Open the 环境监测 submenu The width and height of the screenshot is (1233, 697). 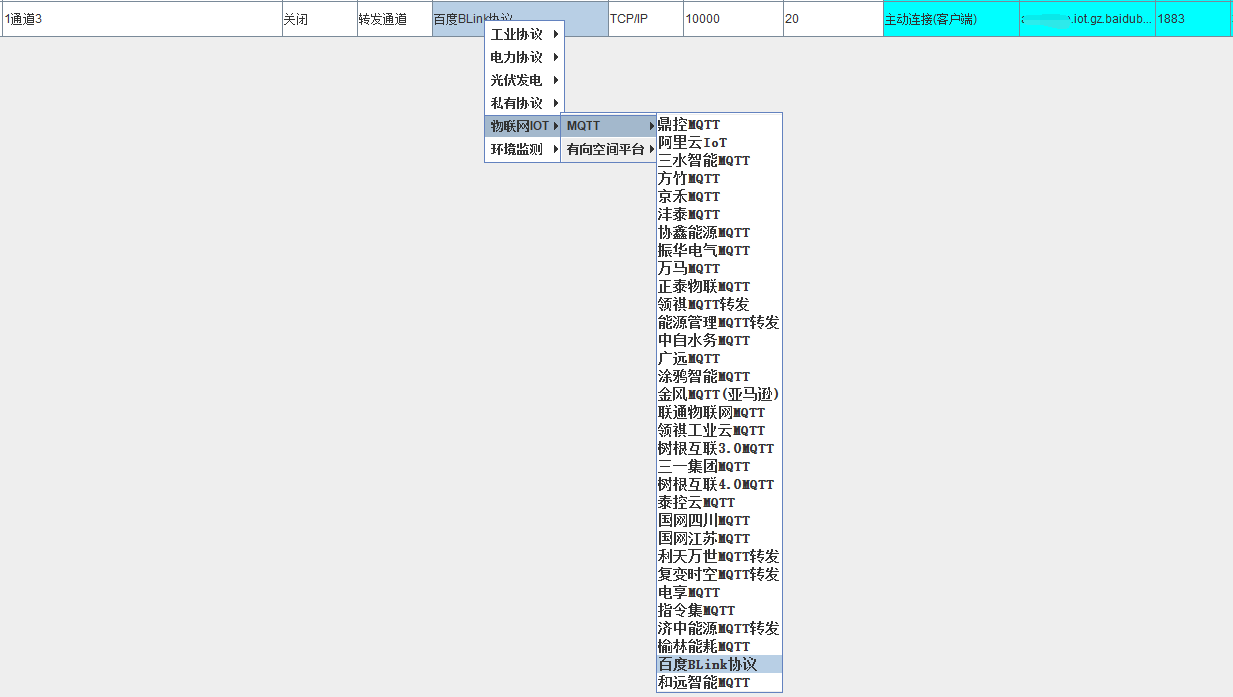pyautogui.click(x=524, y=149)
